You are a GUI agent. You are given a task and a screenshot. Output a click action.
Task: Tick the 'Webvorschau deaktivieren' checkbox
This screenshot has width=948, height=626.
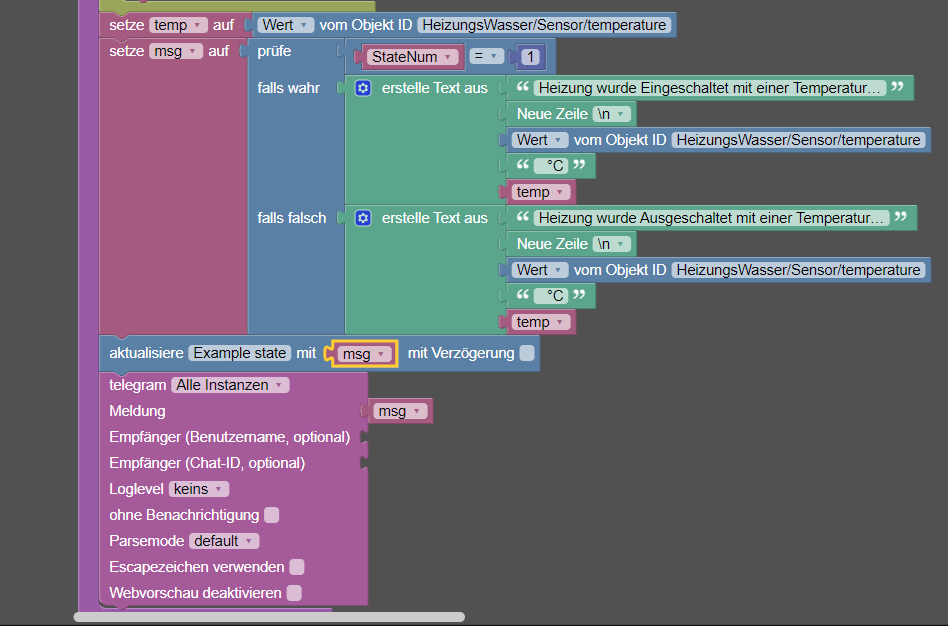point(294,593)
